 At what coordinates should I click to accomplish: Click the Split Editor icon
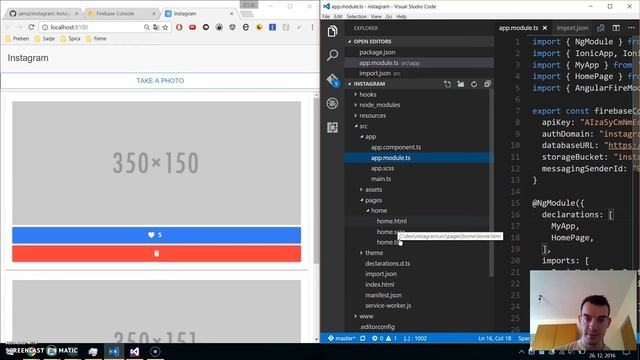click(616, 28)
